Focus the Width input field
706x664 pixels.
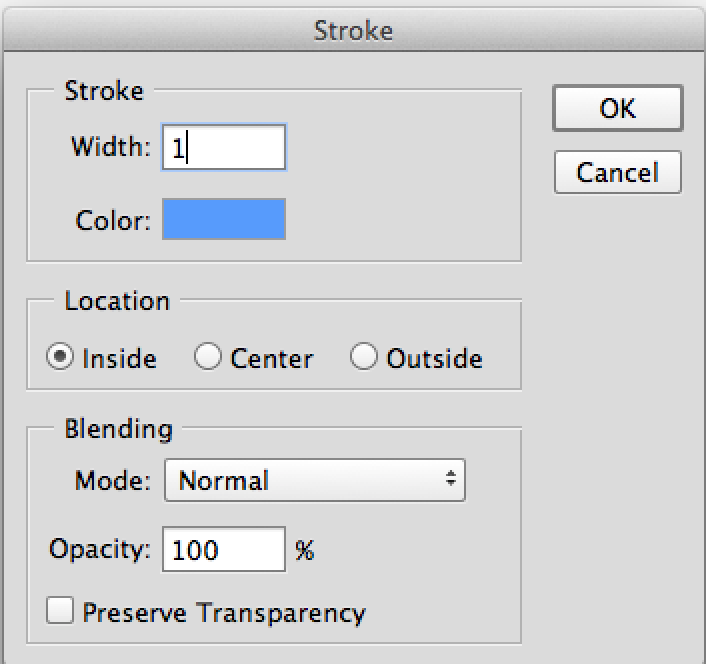pos(224,147)
